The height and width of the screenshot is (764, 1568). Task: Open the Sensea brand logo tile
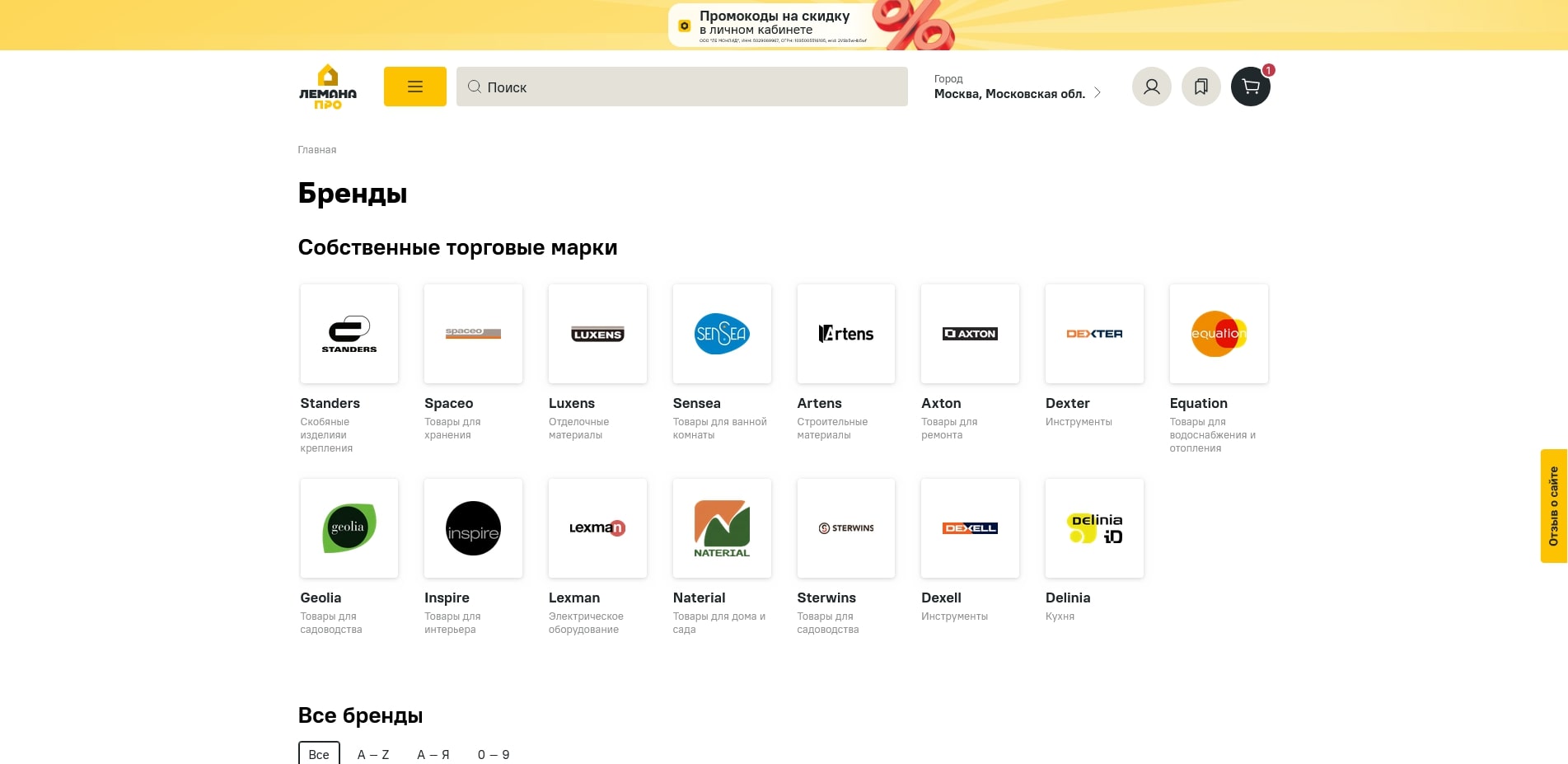723,334
